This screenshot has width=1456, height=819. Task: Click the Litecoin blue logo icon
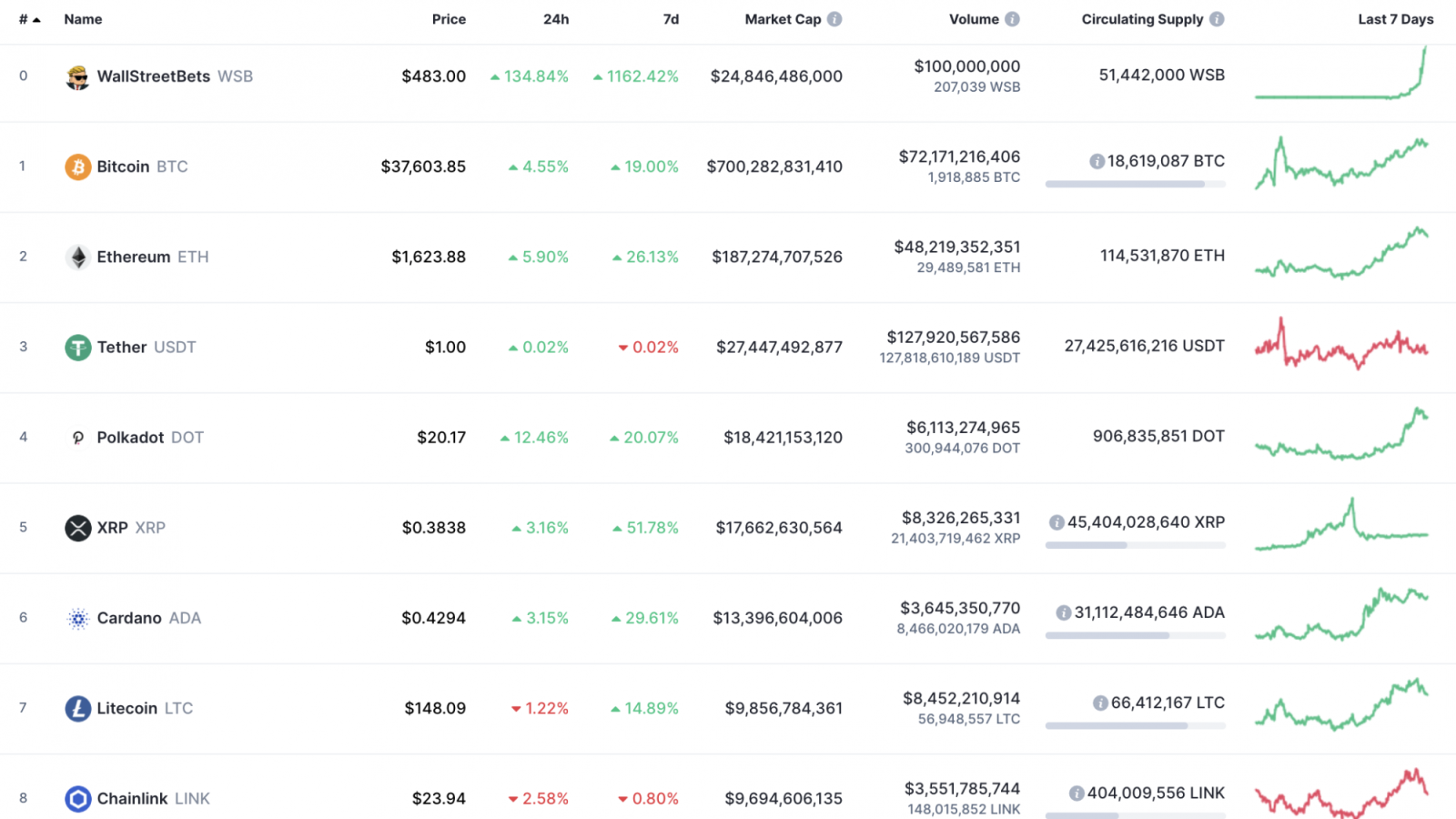coord(78,709)
